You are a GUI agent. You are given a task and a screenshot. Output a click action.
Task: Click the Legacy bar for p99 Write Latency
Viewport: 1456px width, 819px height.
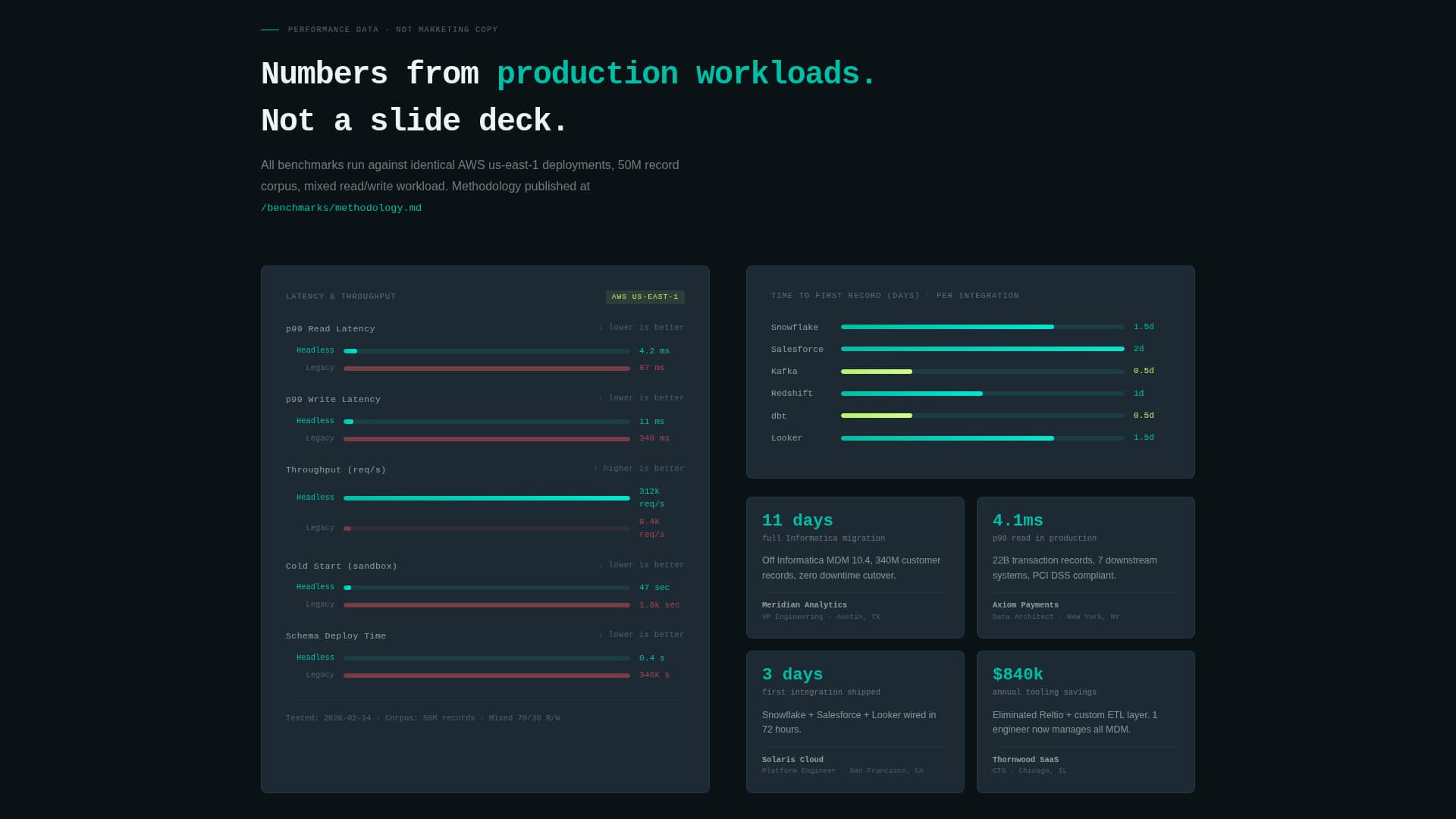485,438
